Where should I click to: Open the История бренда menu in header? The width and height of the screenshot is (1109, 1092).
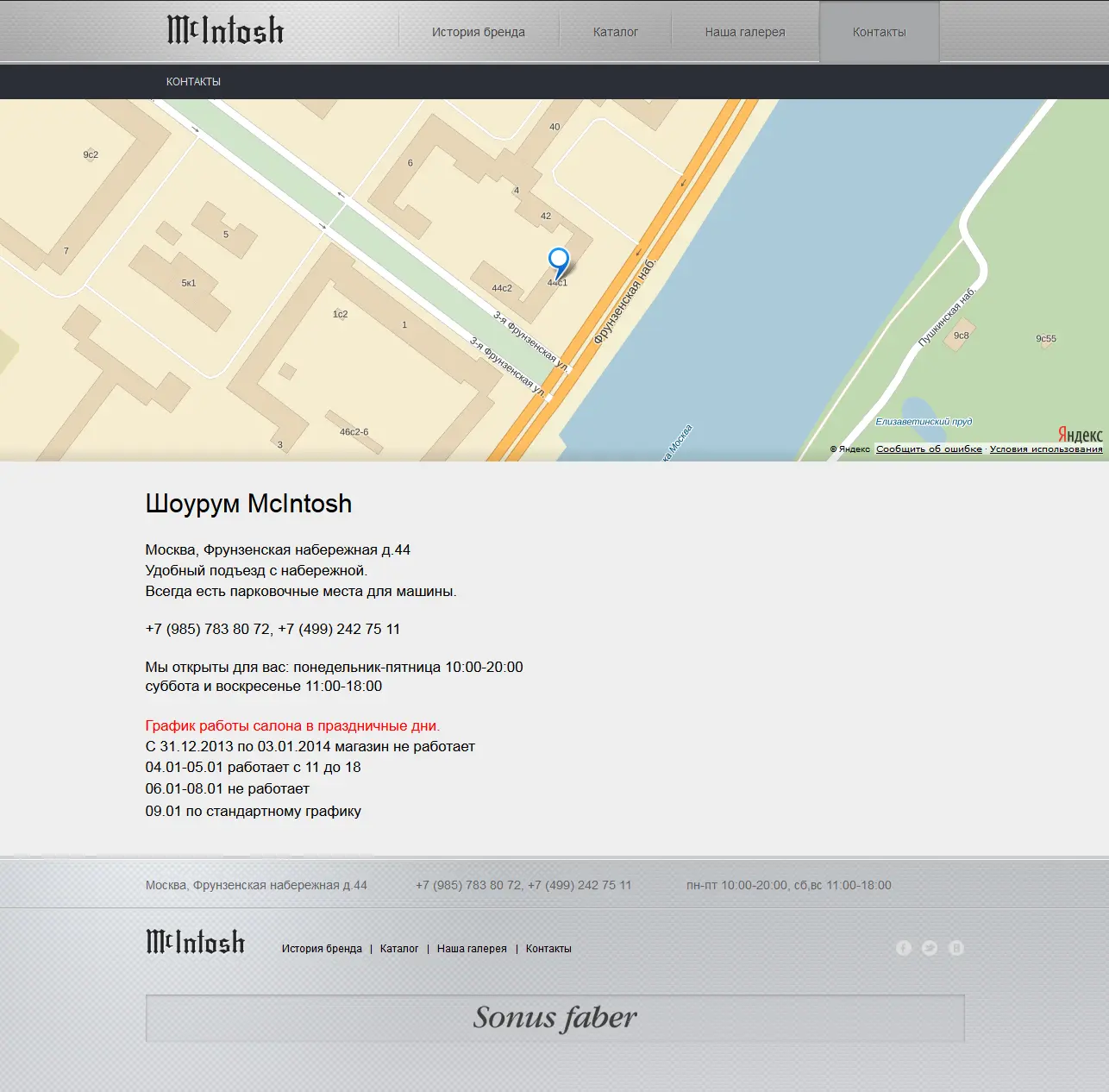[478, 32]
